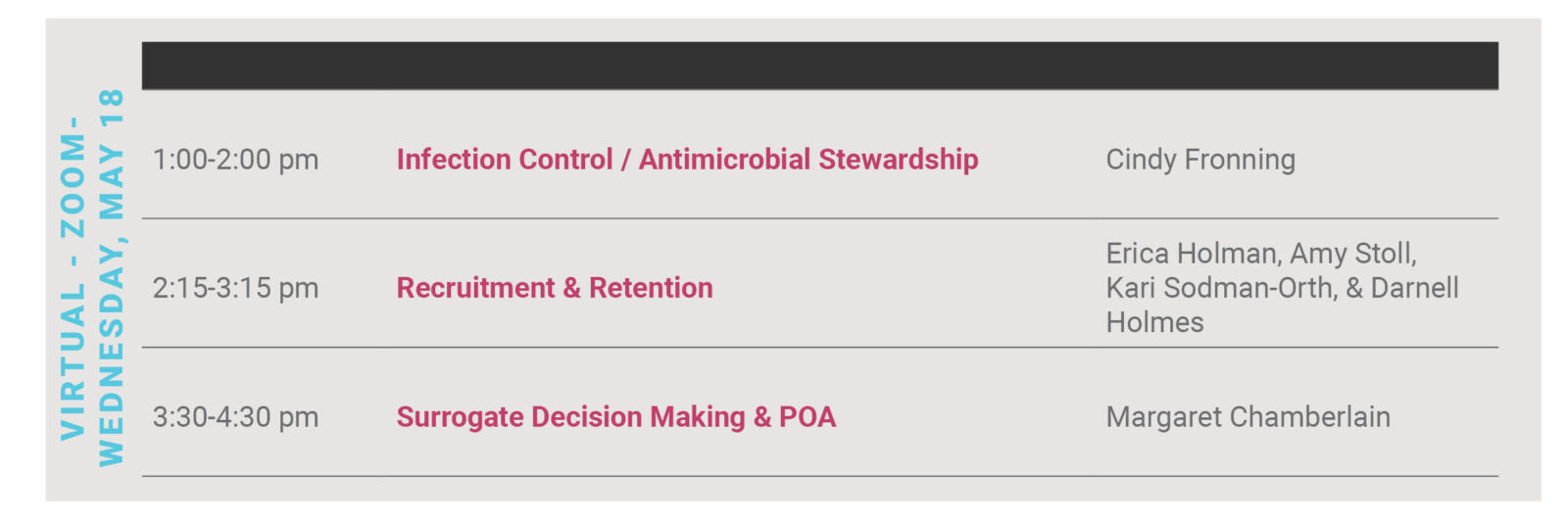Select speaker name Margaret Chamberlain

tap(1248, 417)
